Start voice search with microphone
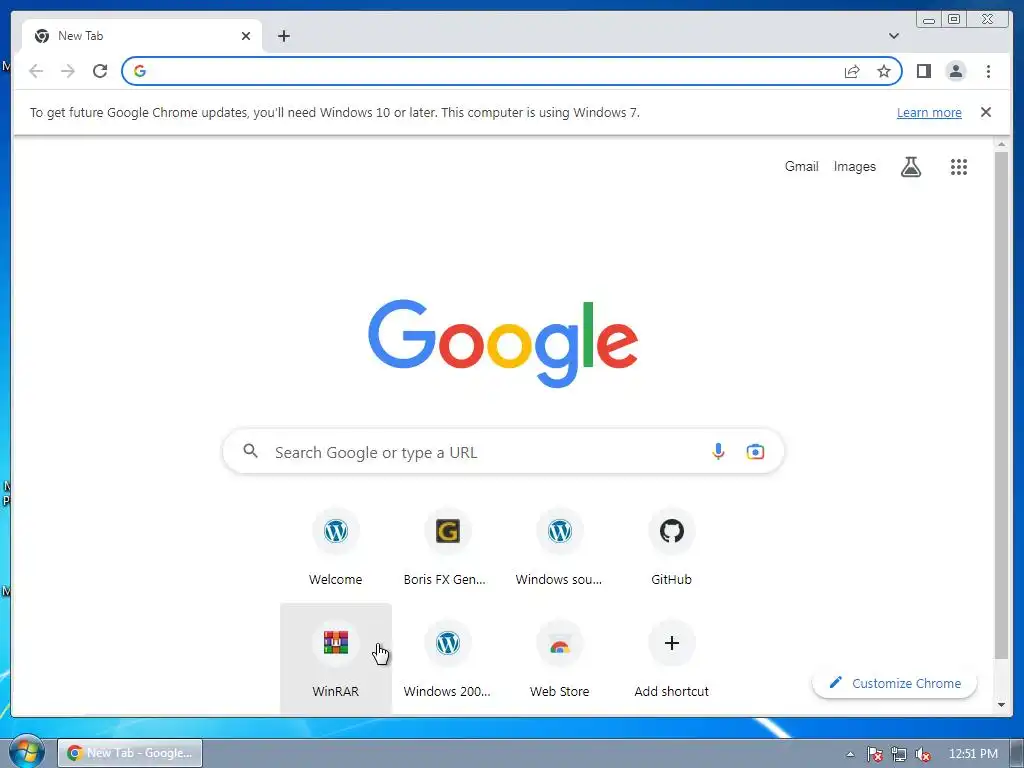Viewport: 1024px width, 768px height. click(718, 451)
